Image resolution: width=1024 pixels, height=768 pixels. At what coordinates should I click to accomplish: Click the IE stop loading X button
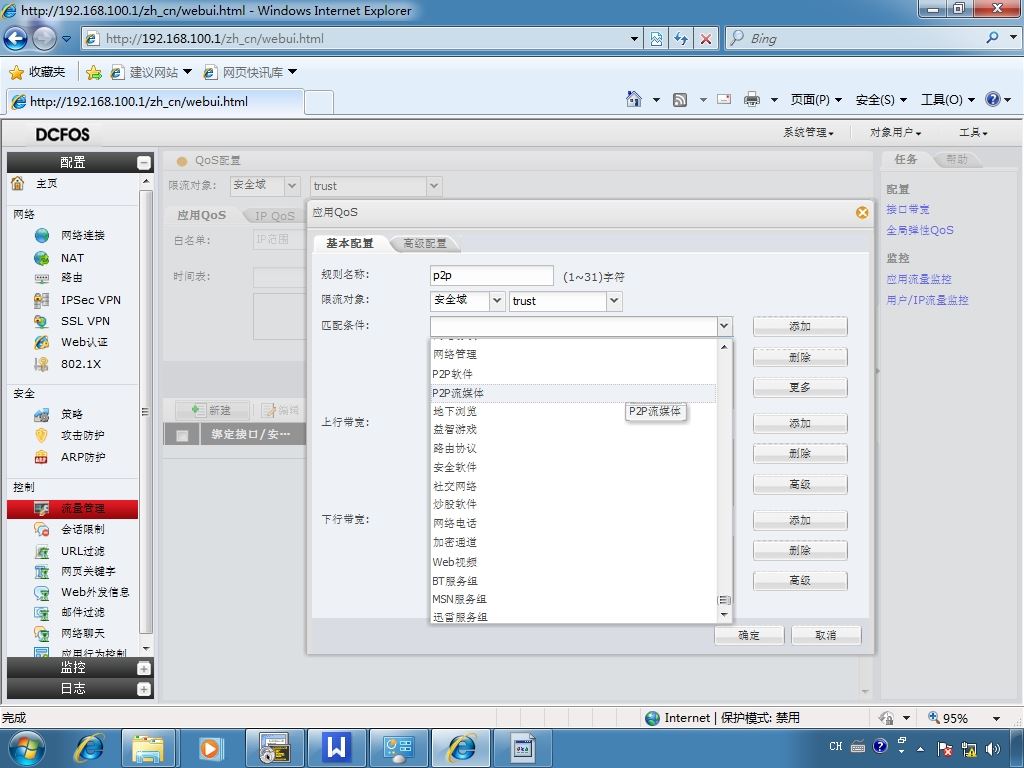pos(706,39)
